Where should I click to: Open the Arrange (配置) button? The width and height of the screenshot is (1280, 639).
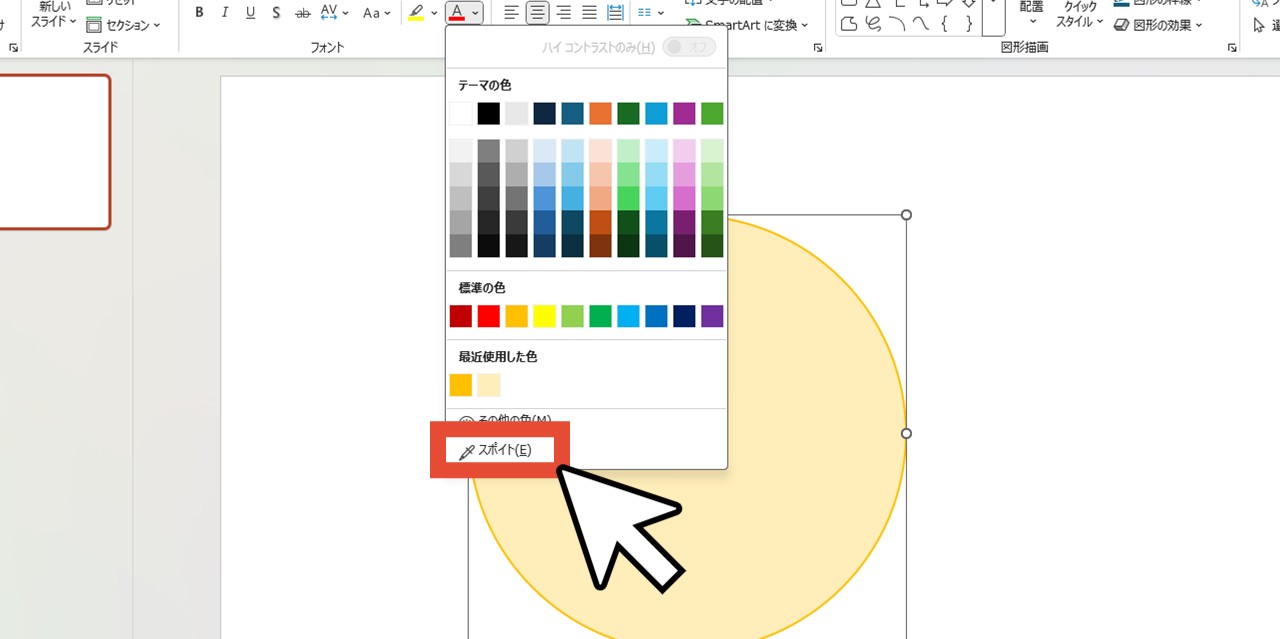click(x=1032, y=12)
